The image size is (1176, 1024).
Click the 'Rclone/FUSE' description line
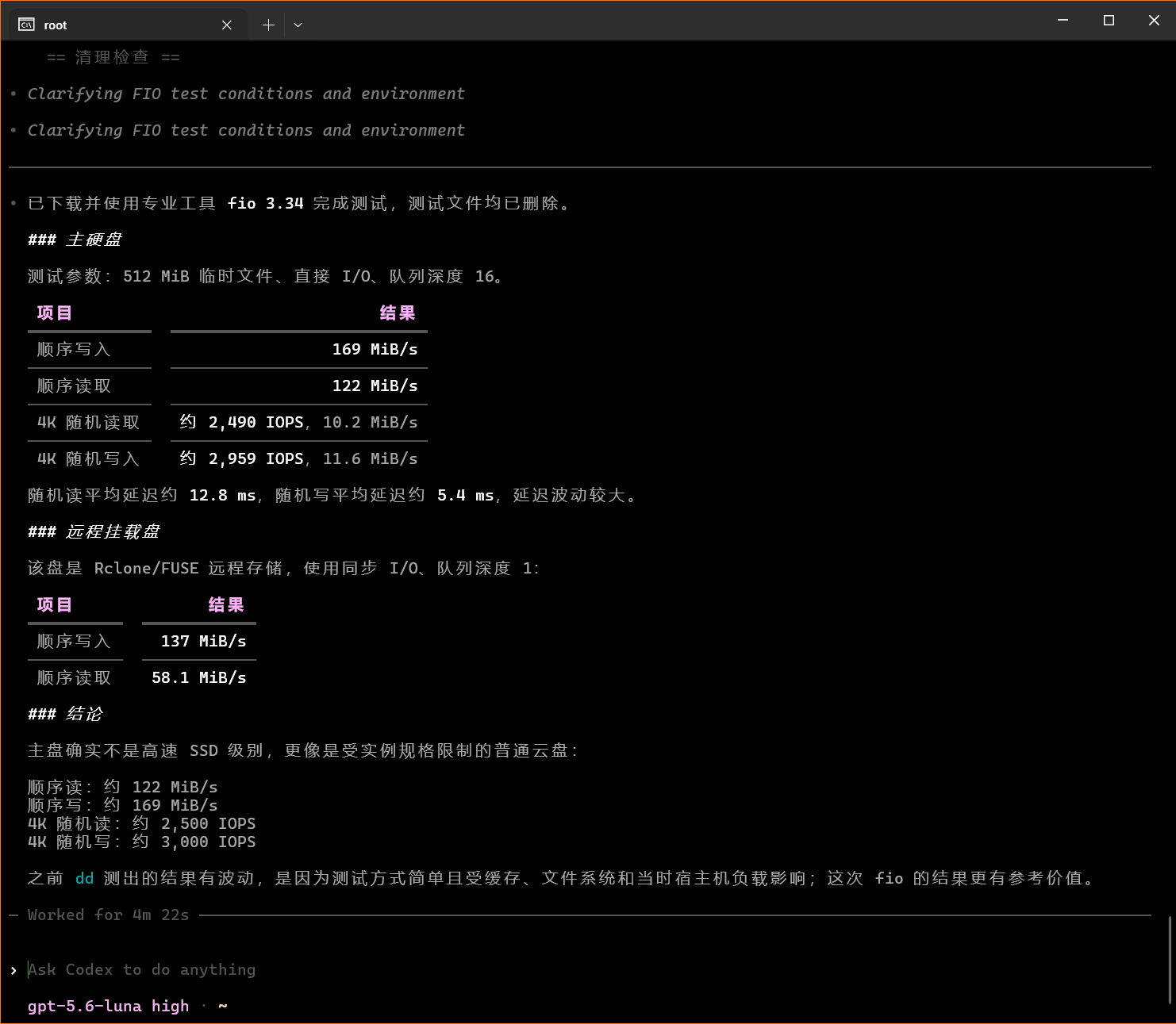pos(284,568)
